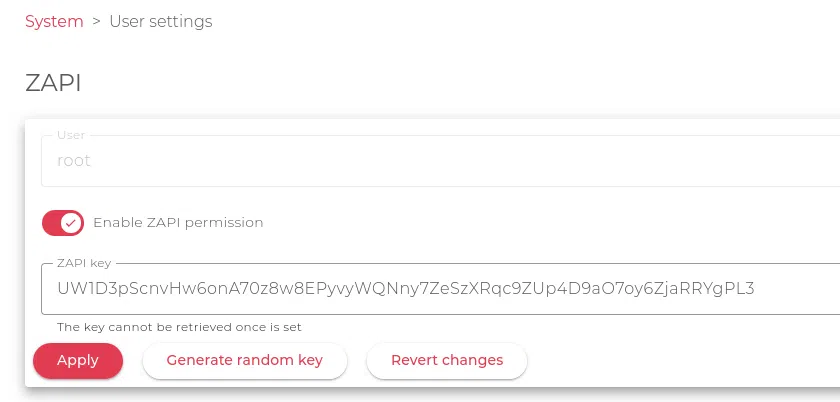Image resolution: width=840 pixels, height=402 pixels.
Task: Click the breadcrumb ">" separator arrow
Action: (97, 21)
